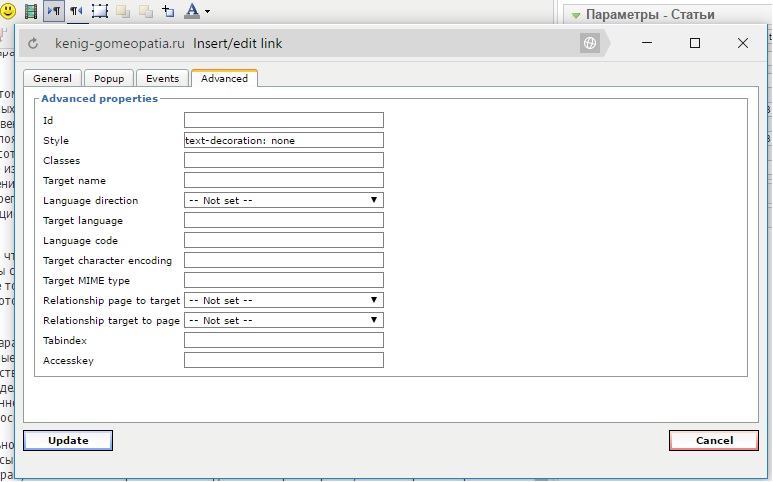Maximize the Insert/edit link window
Image resolution: width=773 pixels, height=482 pixels.
point(695,43)
